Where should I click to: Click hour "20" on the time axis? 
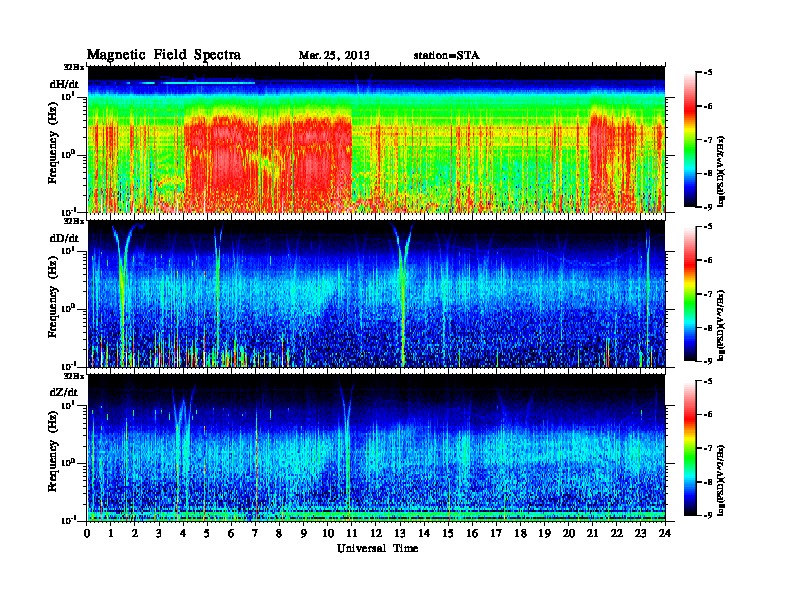[x=568, y=533]
